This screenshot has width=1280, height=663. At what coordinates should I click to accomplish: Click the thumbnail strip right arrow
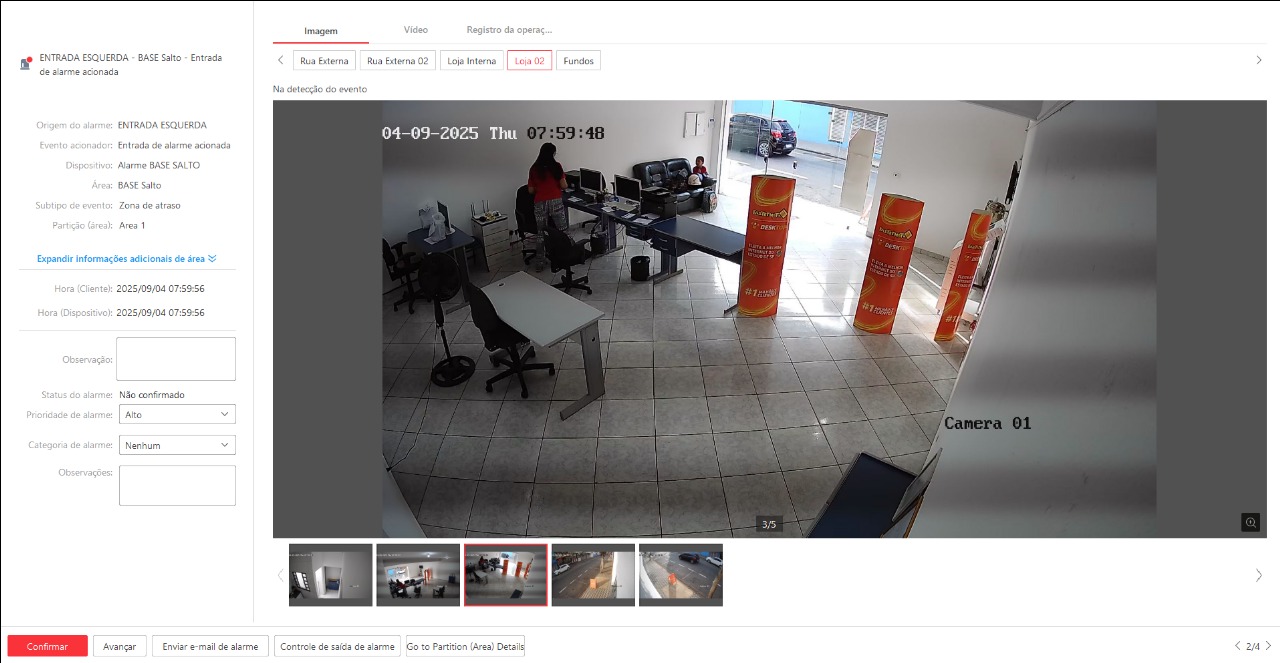[x=1258, y=575]
